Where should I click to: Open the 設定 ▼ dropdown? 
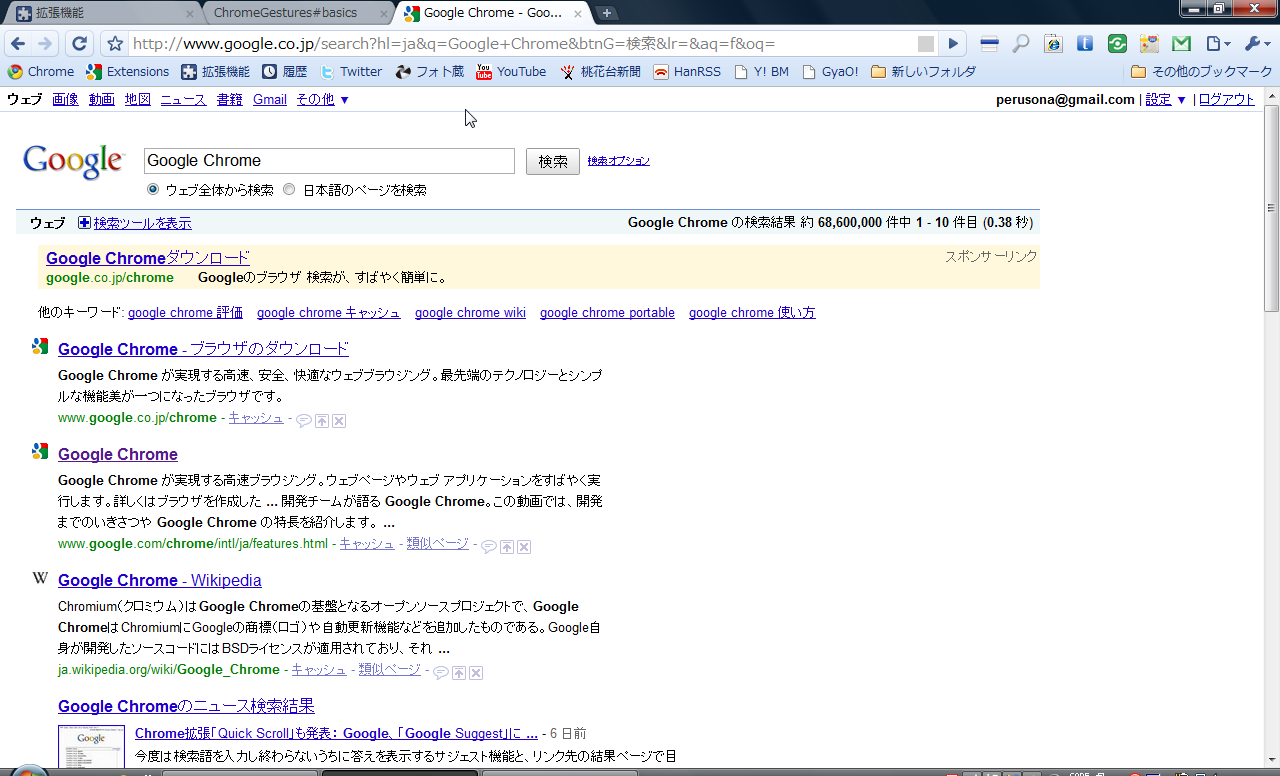(x=1166, y=99)
